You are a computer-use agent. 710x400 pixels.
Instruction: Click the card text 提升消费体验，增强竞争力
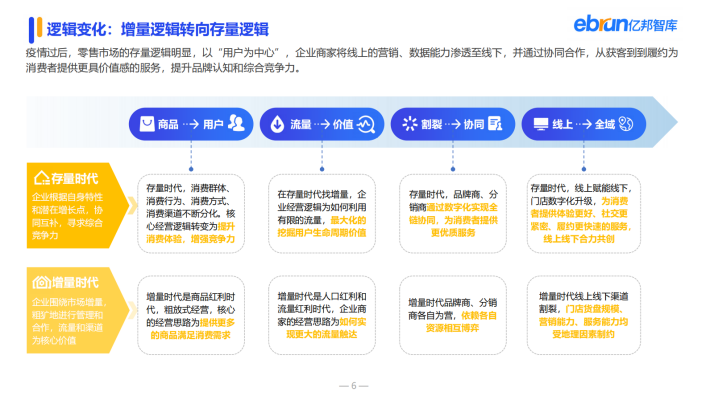click(191, 232)
